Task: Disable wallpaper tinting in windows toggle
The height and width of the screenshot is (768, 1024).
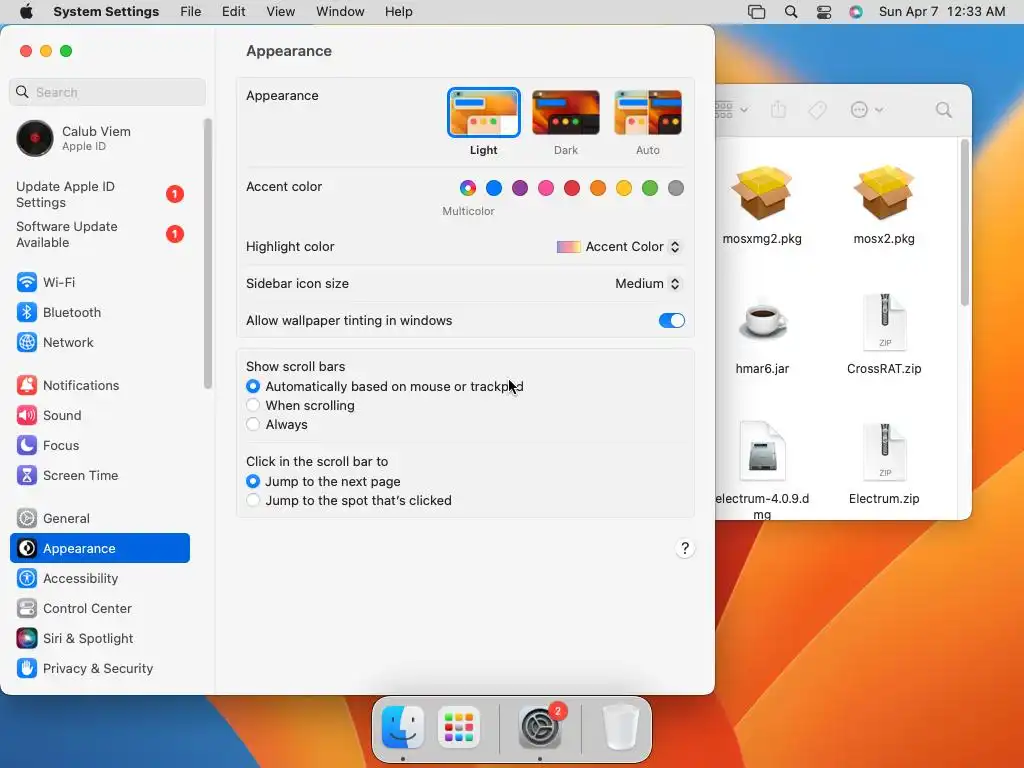Action: pyautogui.click(x=671, y=321)
